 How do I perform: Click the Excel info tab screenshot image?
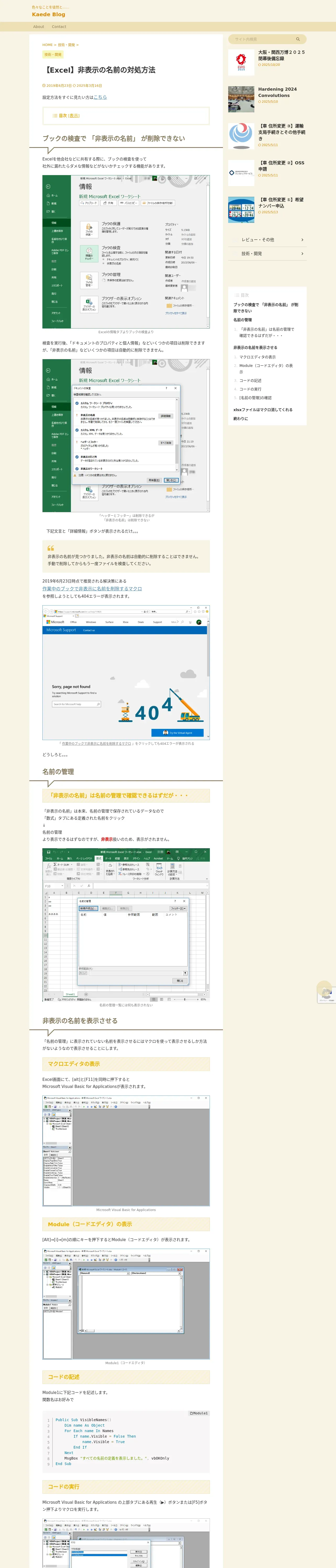(126, 252)
